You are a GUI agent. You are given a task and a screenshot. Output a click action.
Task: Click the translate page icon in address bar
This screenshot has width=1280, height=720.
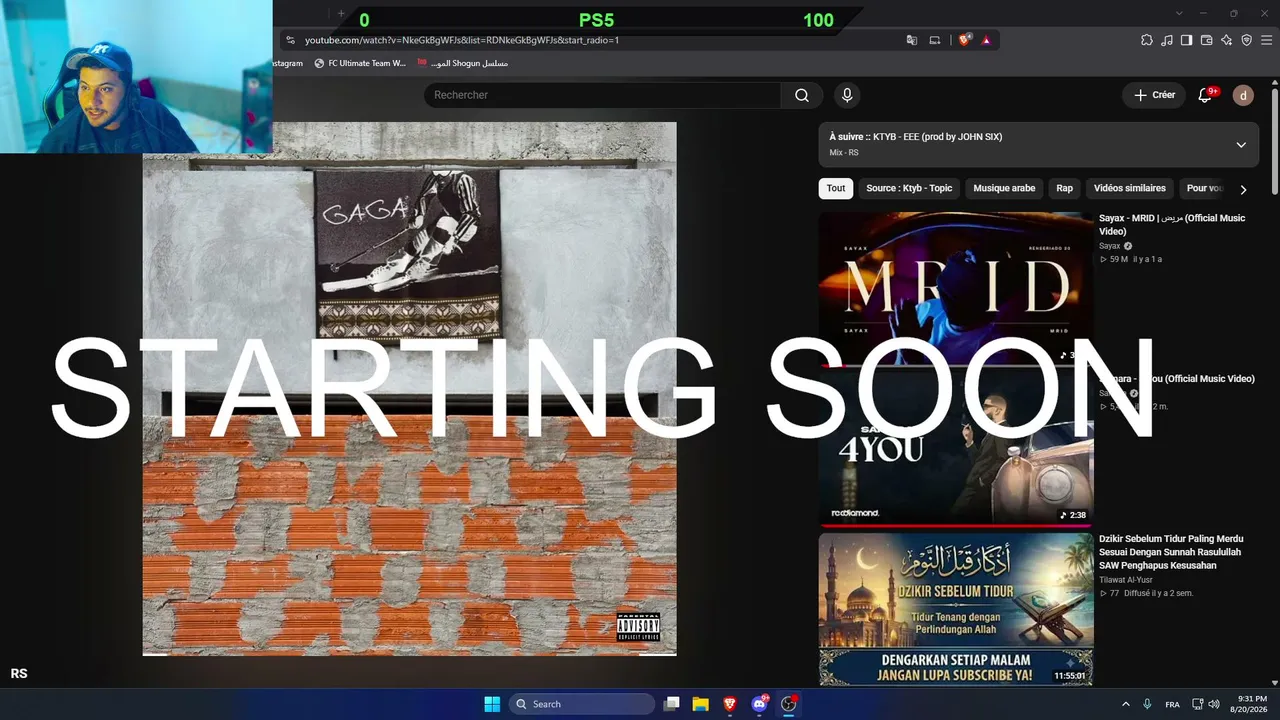pyautogui.click(x=912, y=40)
